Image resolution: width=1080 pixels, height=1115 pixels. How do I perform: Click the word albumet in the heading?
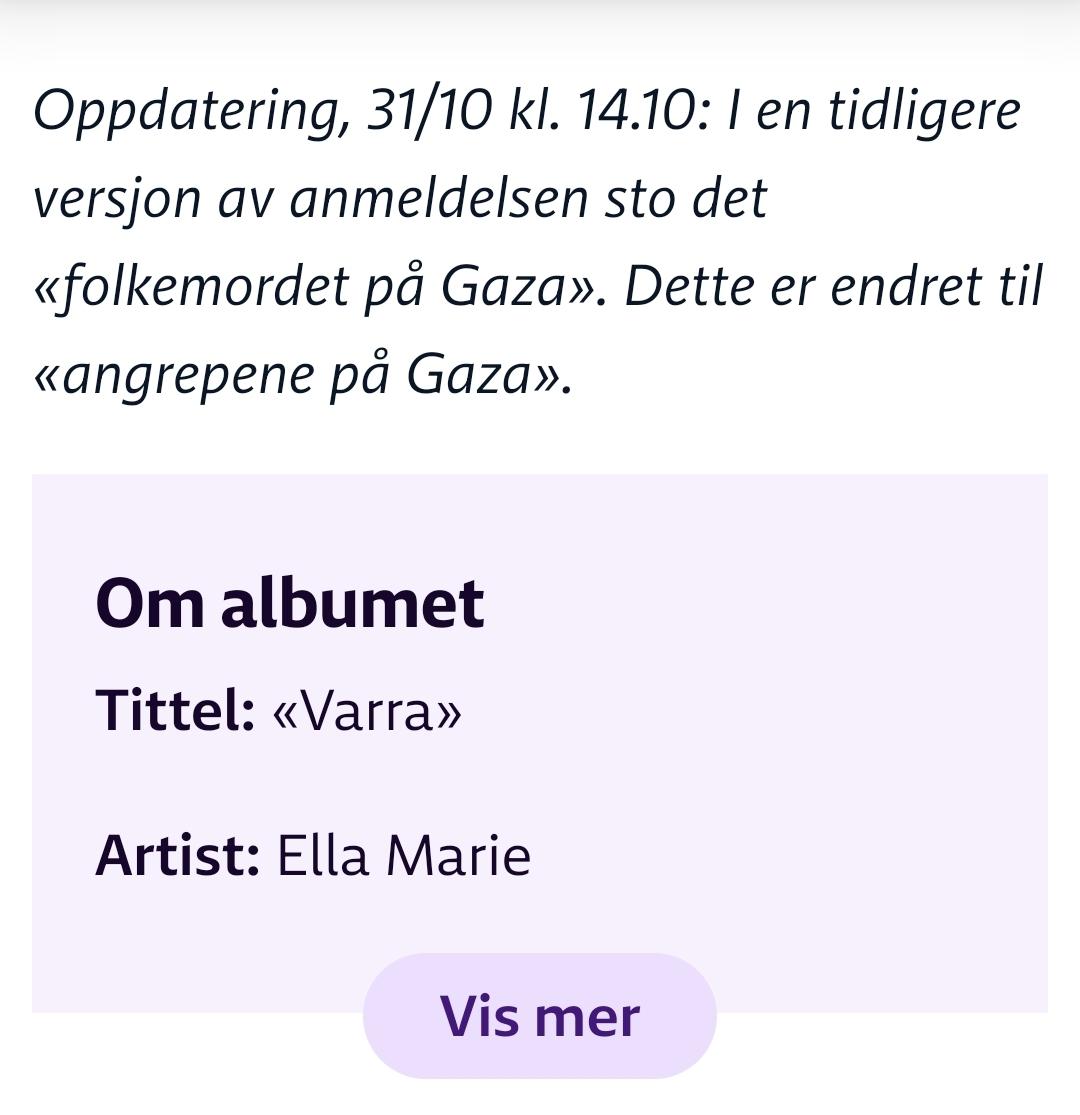[x=352, y=603]
